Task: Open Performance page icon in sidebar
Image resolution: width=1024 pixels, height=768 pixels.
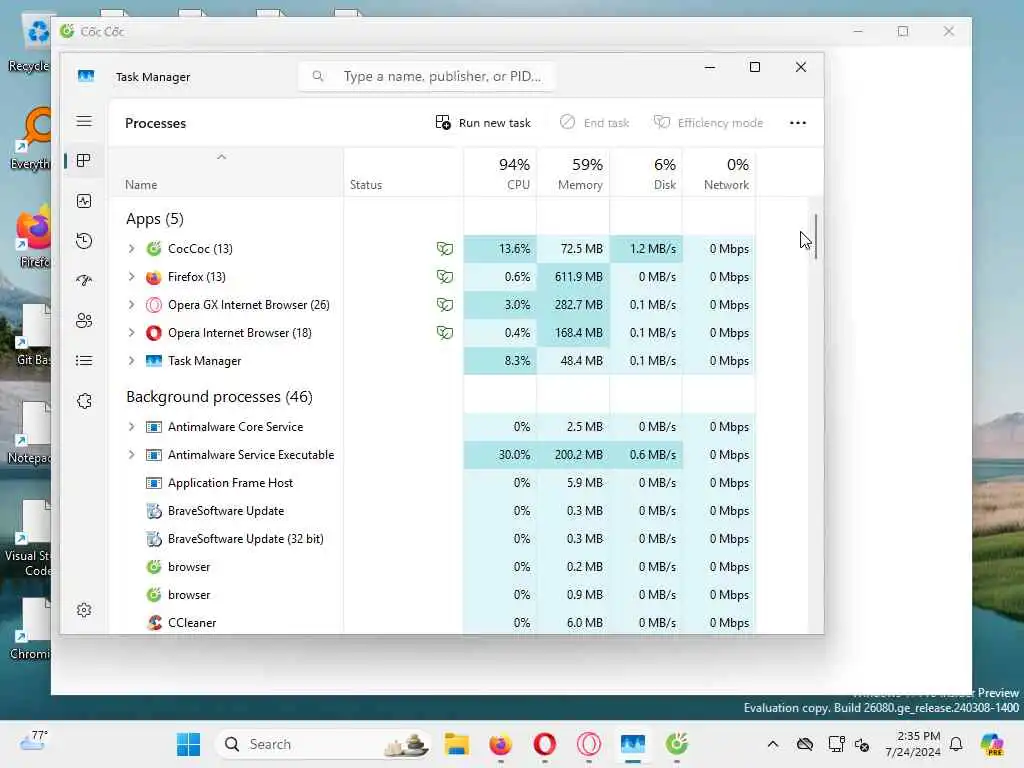Action: 84,201
